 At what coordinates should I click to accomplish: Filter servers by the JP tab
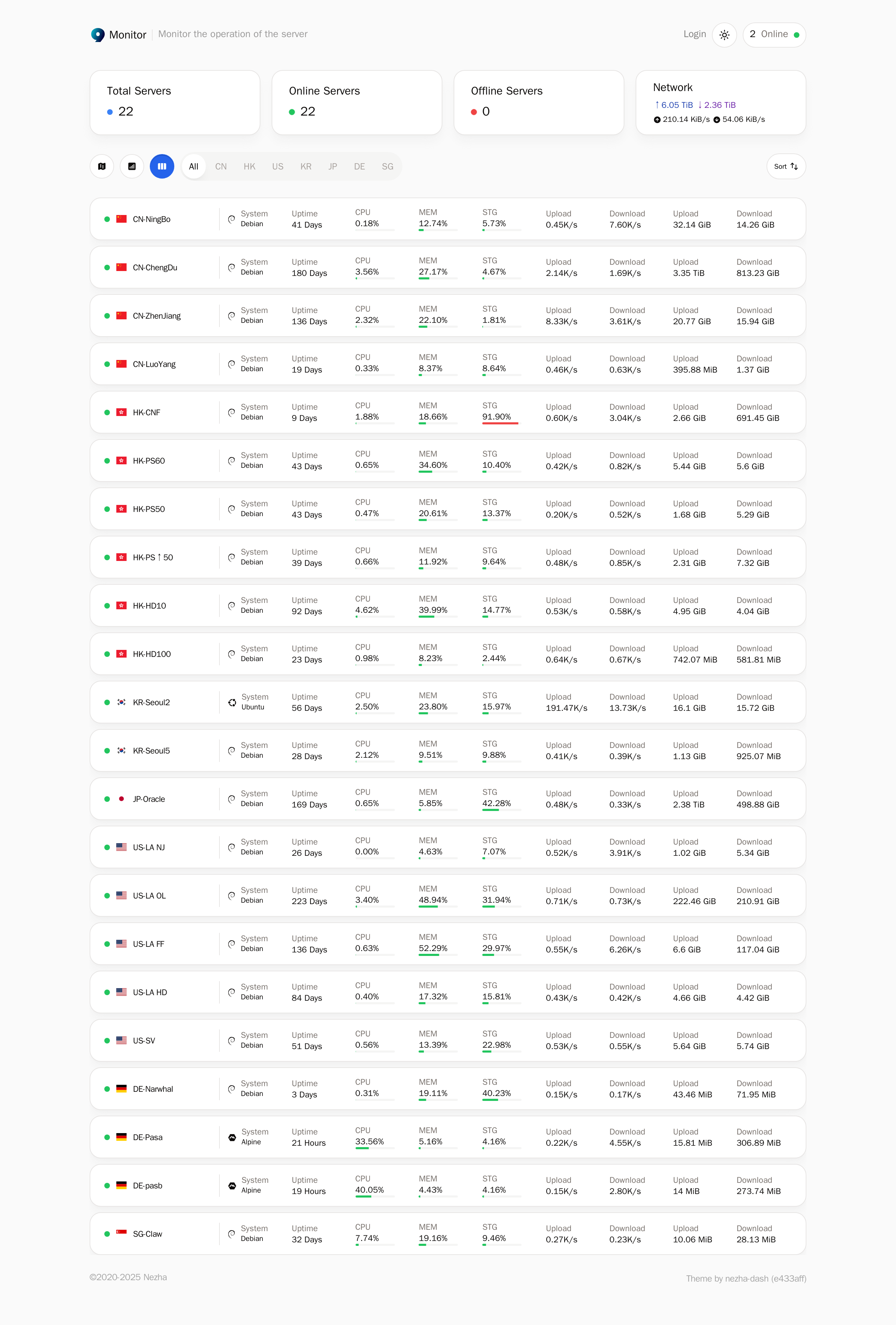[333, 166]
